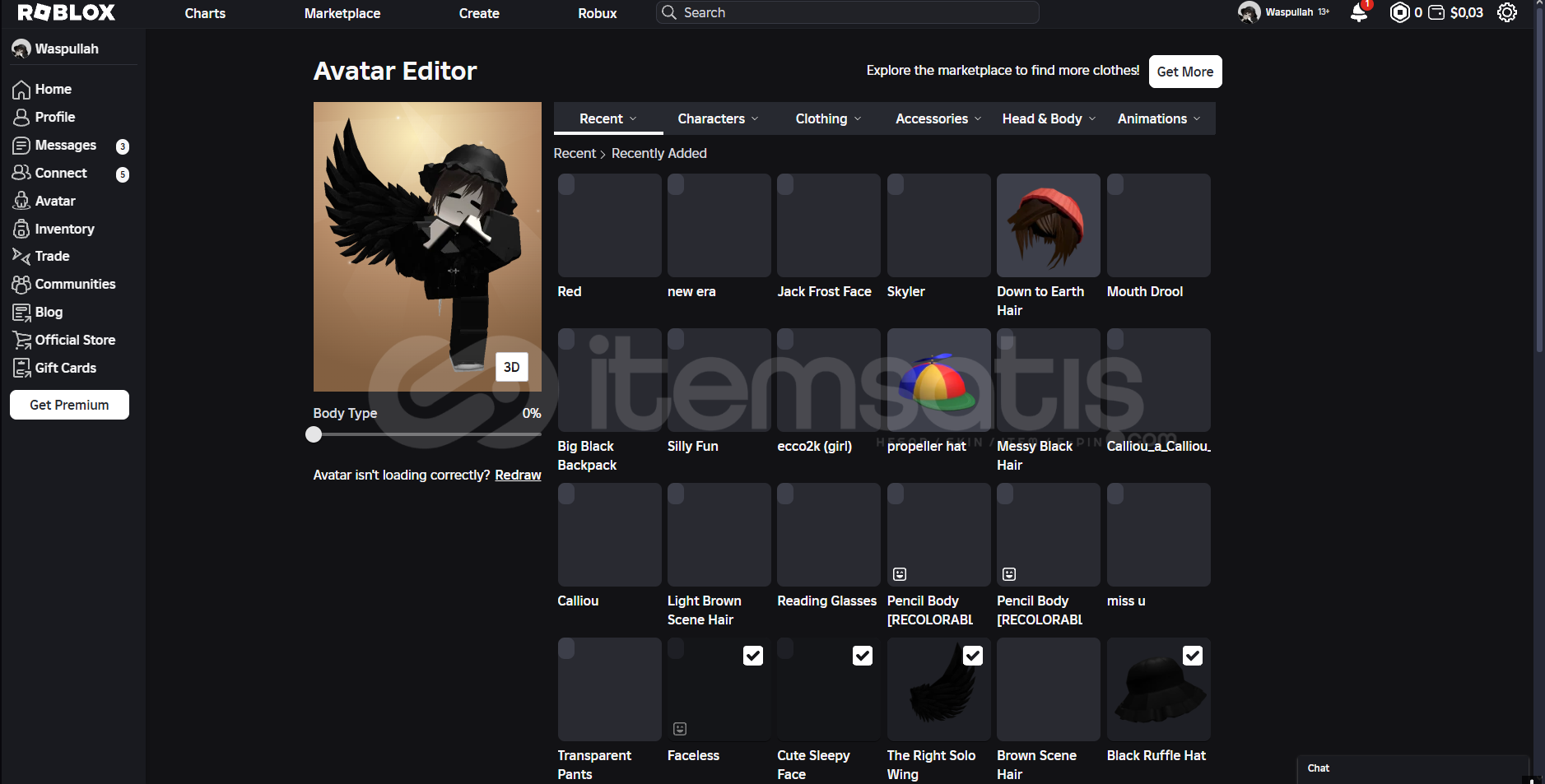Click the avatar preview image
The image size is (1545, 784).
pyautogui.click(x=427, y=247)
